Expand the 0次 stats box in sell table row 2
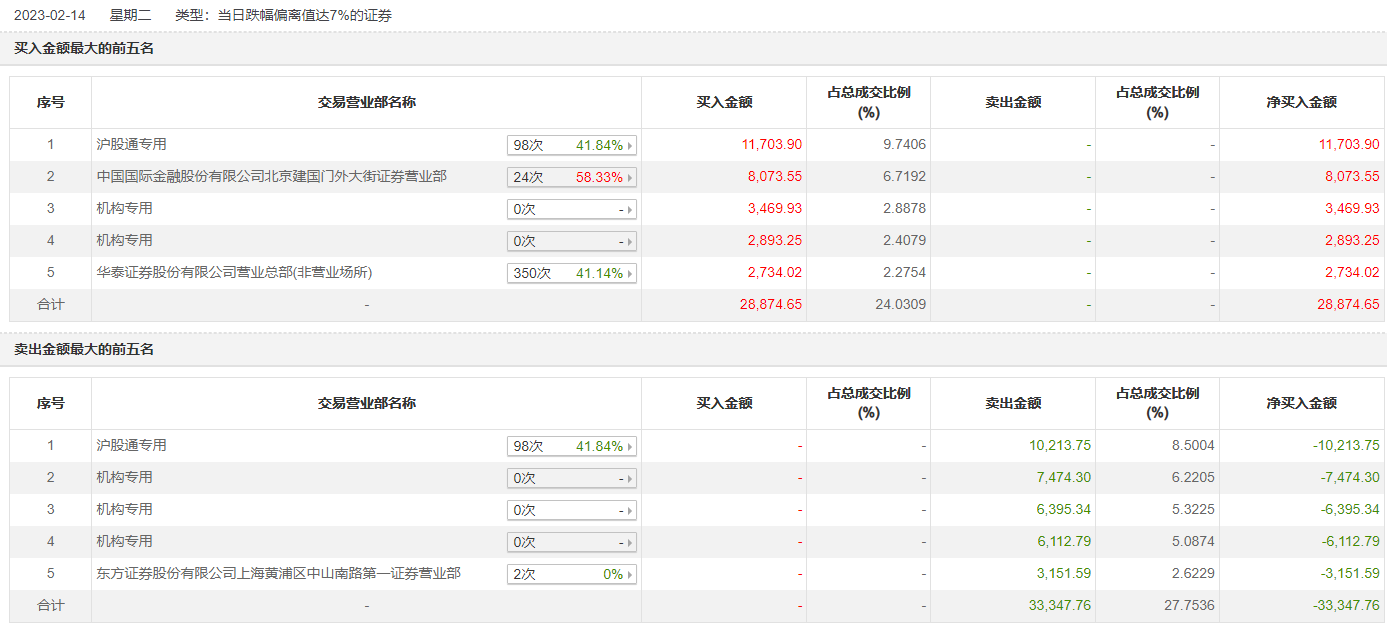This screenshot has height=628, width=1387. pyautogui.click(x=571, y=479)
